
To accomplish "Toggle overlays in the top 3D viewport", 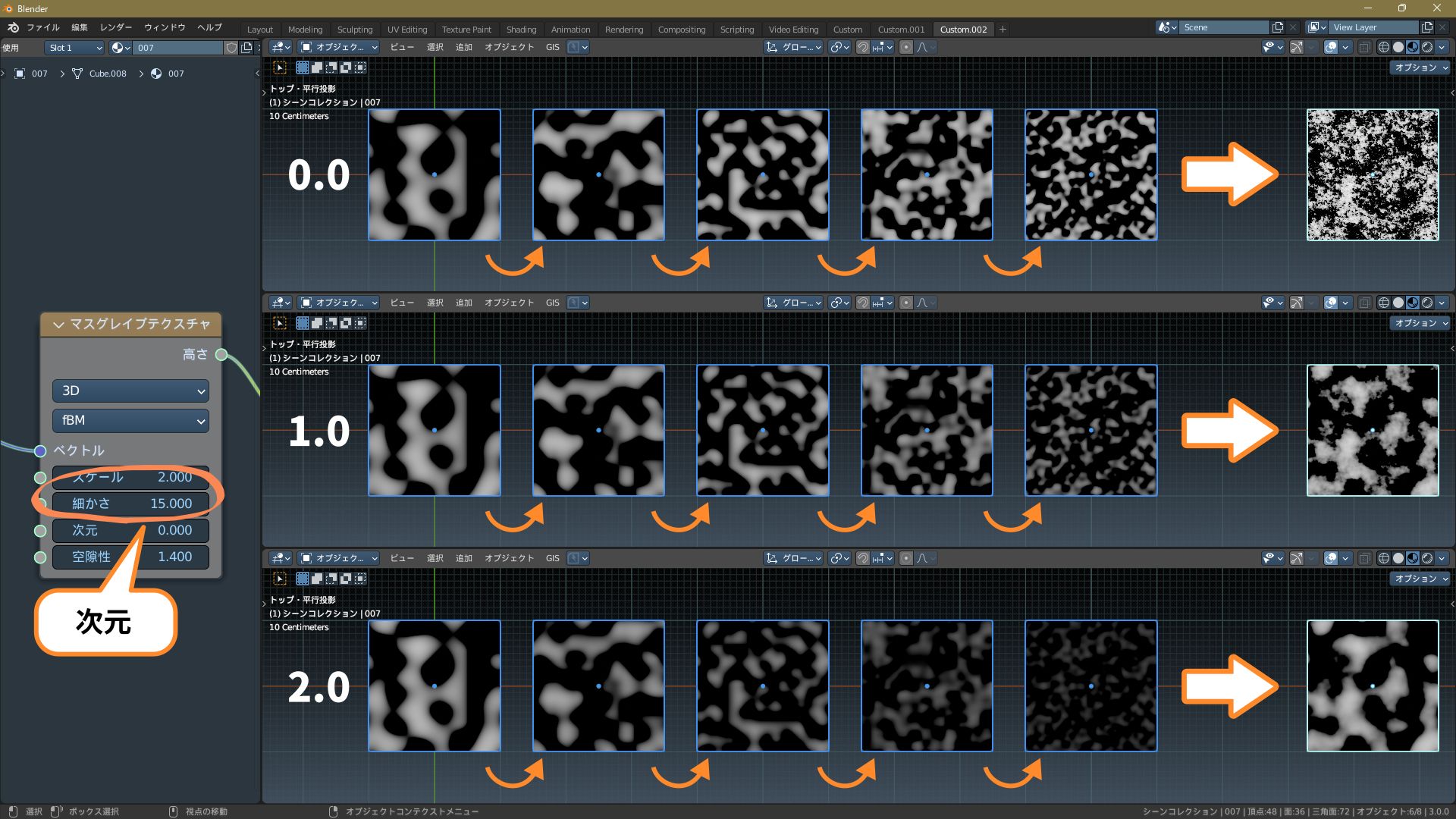I will click(1331, 47).
